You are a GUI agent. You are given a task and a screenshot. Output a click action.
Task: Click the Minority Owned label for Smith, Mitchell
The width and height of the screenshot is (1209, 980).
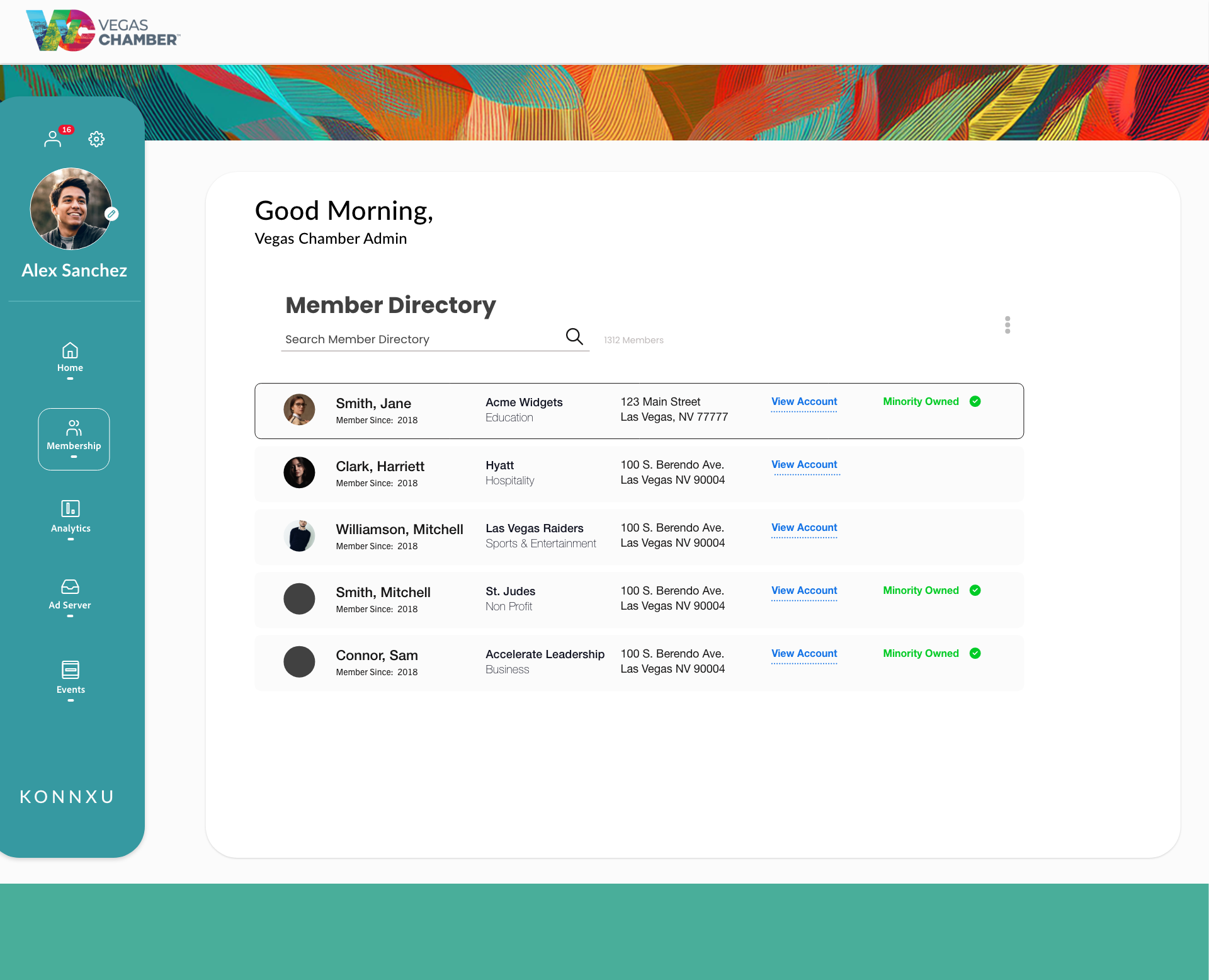(x=921, y=591)
